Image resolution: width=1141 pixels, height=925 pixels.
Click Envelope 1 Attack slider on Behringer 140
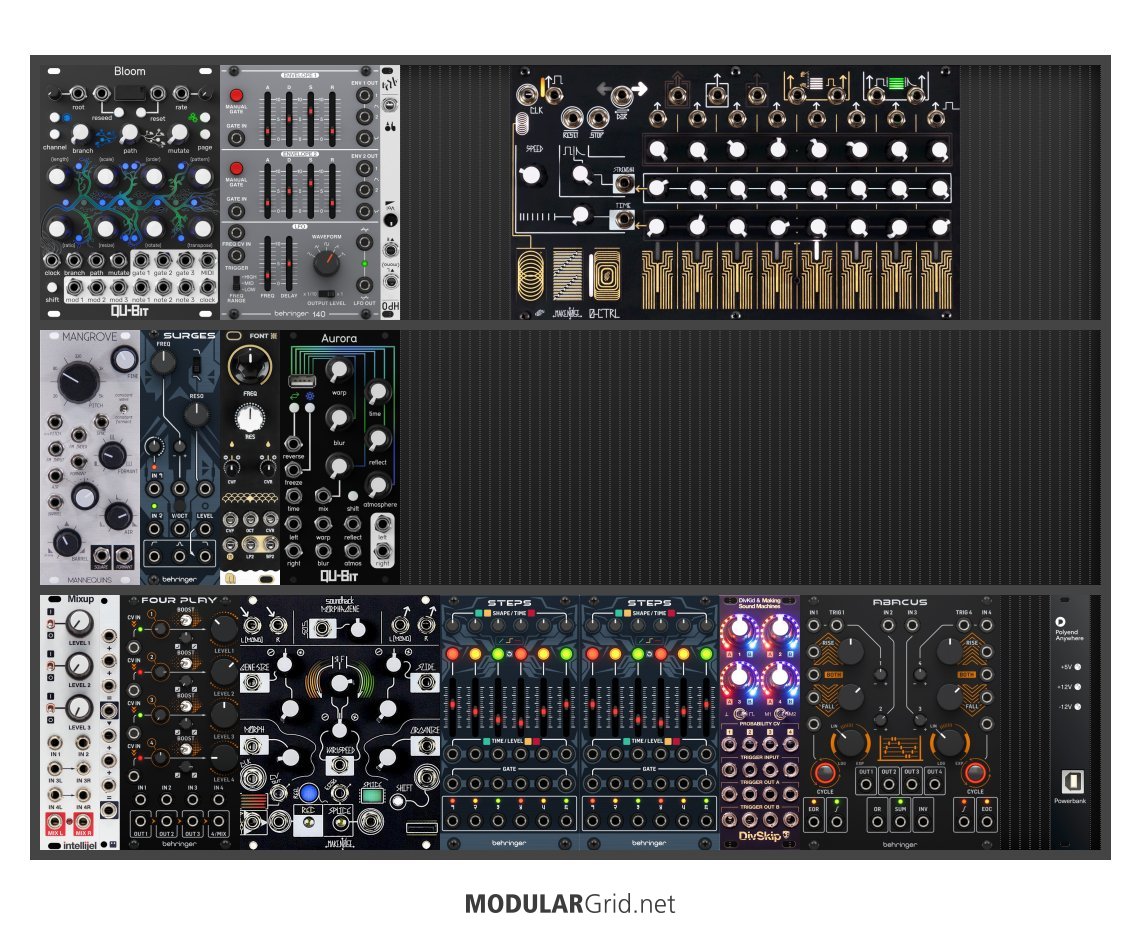tap(268, 117)
